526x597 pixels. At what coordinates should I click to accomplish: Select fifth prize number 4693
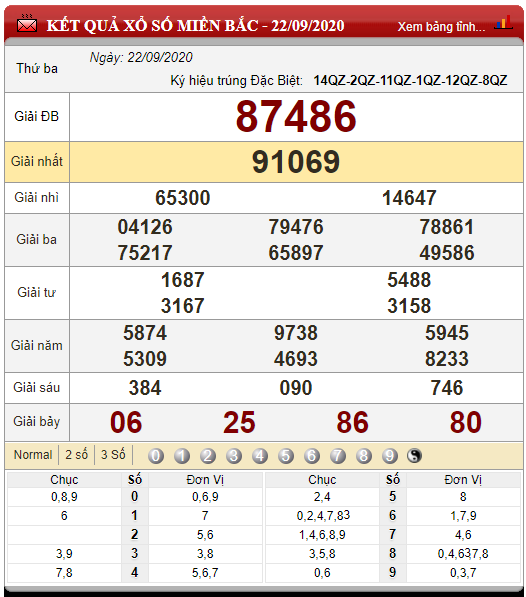pos(296,359)
